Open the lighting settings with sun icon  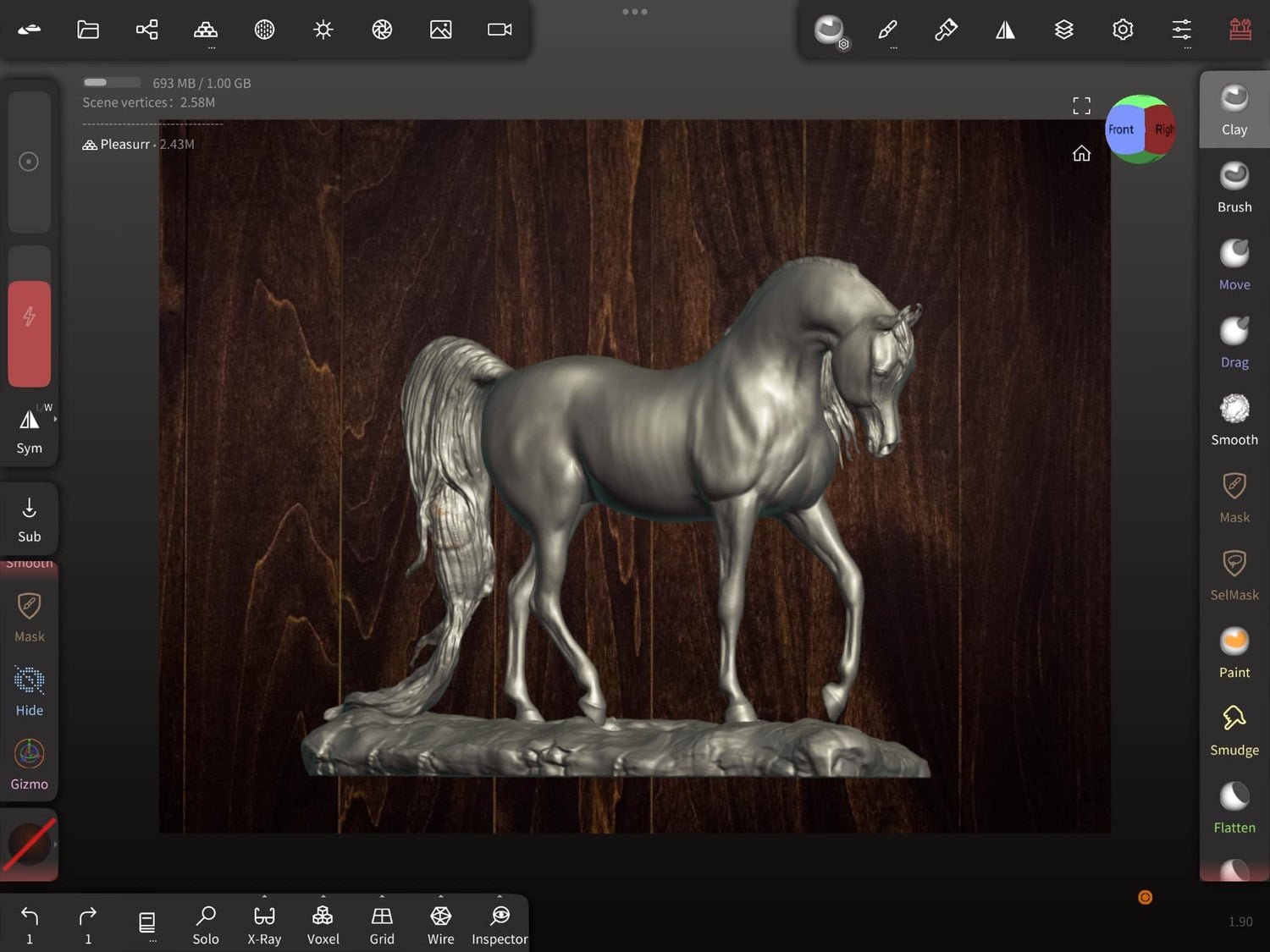tap(323, 29)
